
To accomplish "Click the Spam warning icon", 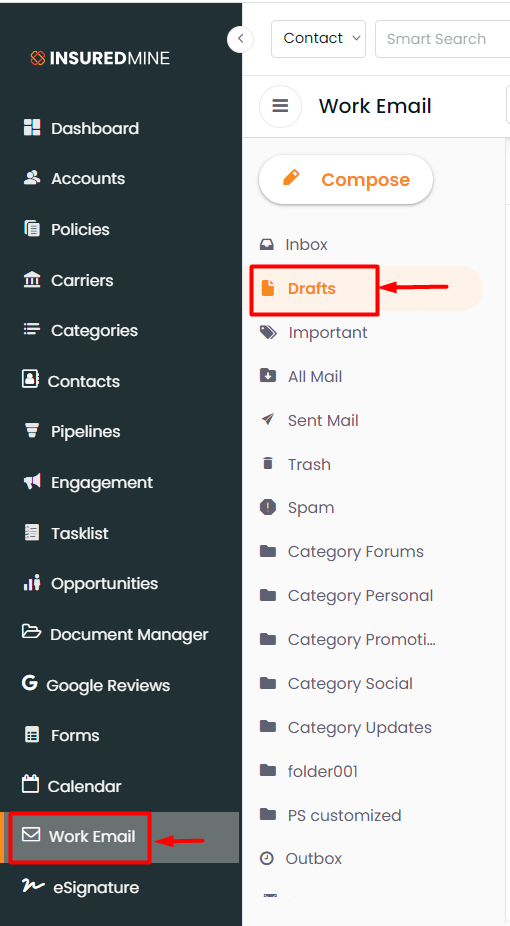I will 268,507.
